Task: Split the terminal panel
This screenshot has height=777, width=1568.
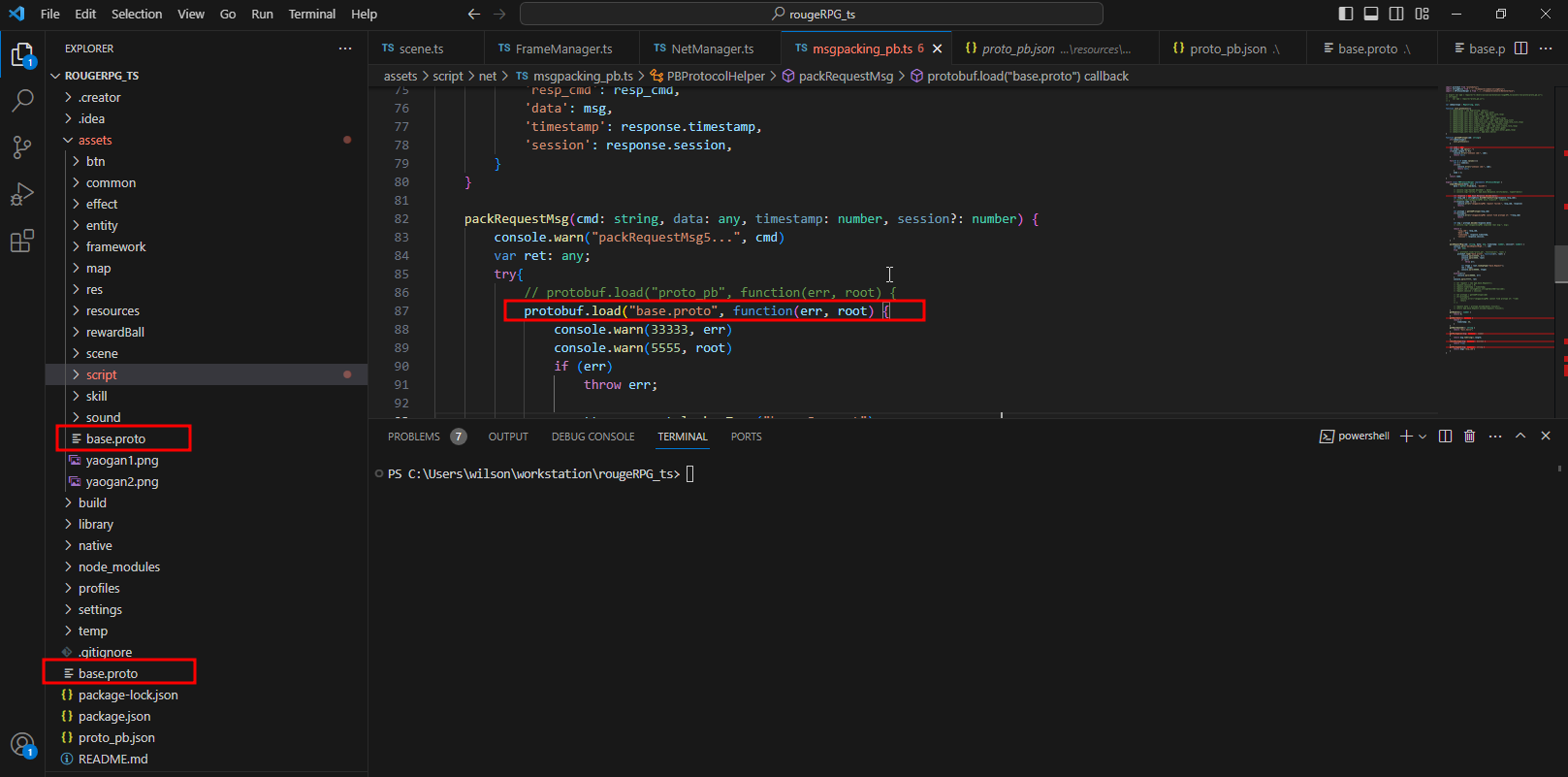Action: 1445,437
